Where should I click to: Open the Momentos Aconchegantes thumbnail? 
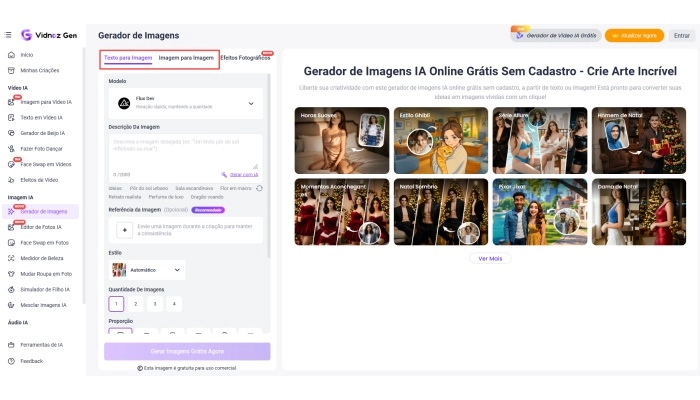coord(342,212)
